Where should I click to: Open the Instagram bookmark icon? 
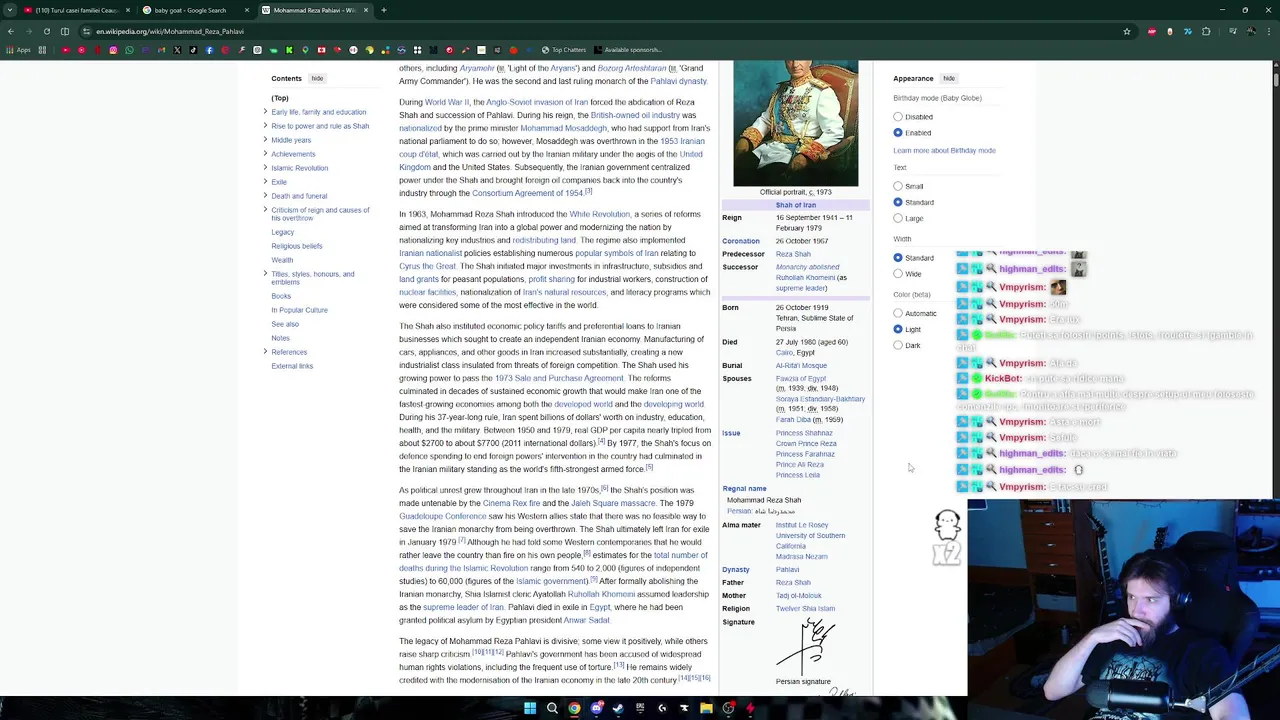click(113, 50)
